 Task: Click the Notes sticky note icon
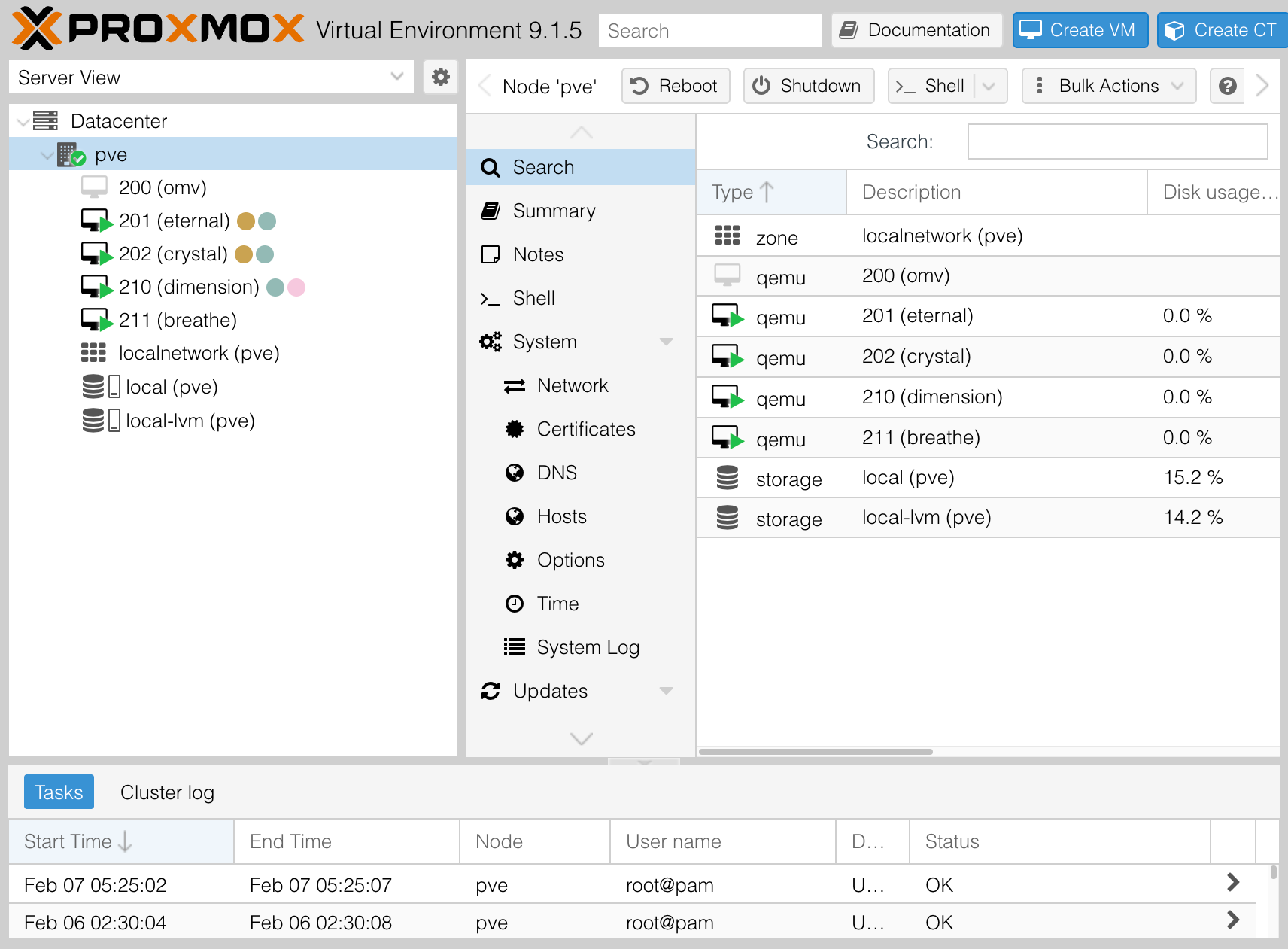point(491,254)
